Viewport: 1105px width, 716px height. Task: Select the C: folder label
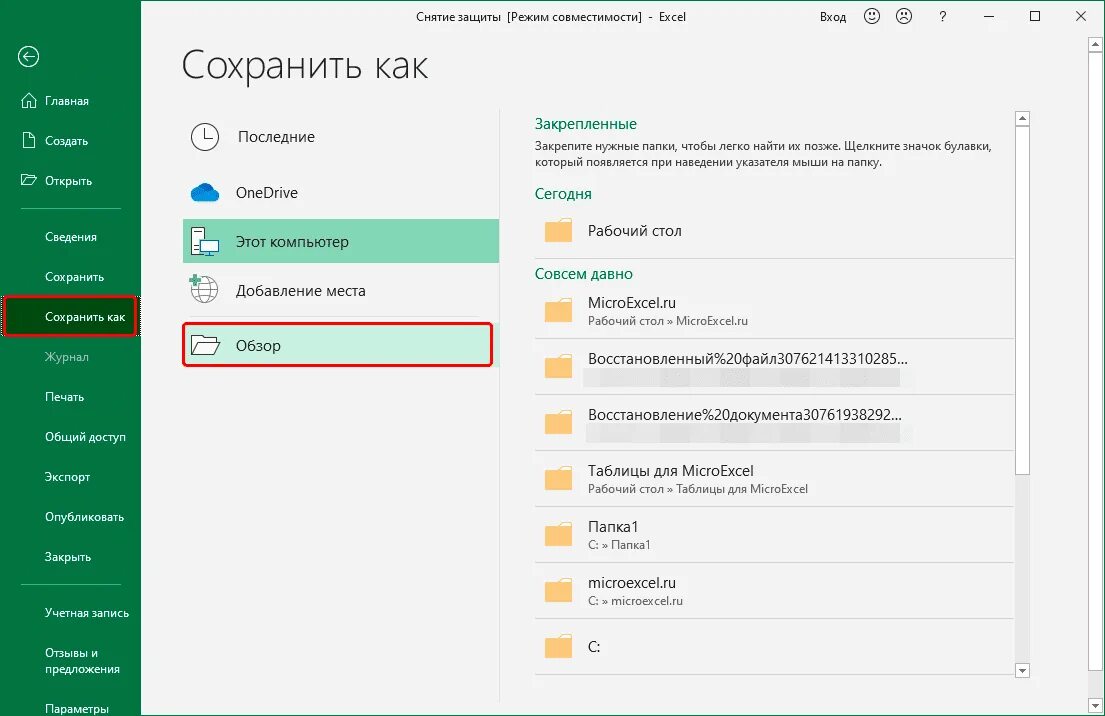click(594, 647)
